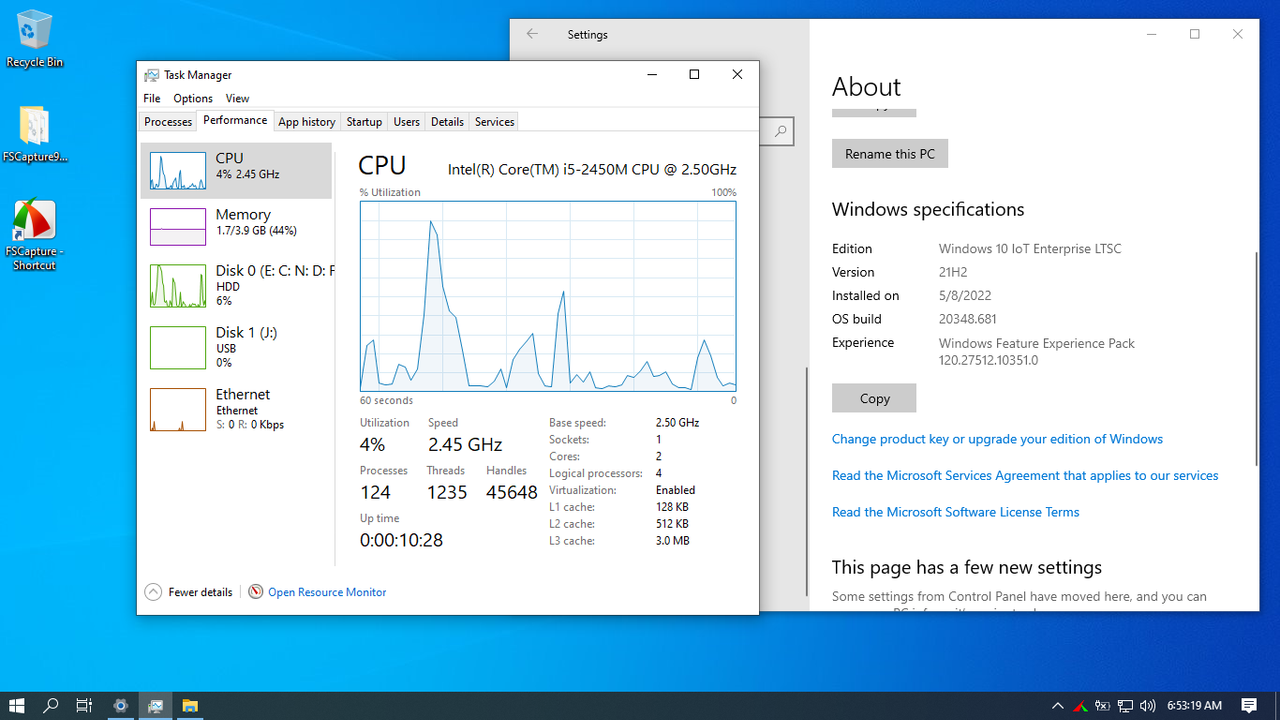Open Microsoft Software License Terms link
Screen dimensions: 1280x720
pyautogui.click(x=956, y=512)
